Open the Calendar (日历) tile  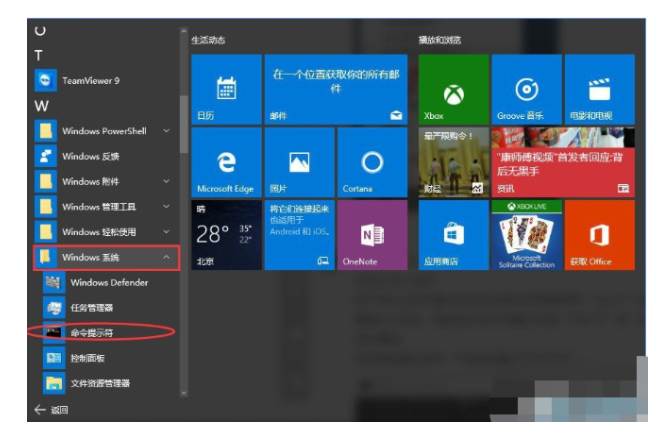click(x=225, y=88)
